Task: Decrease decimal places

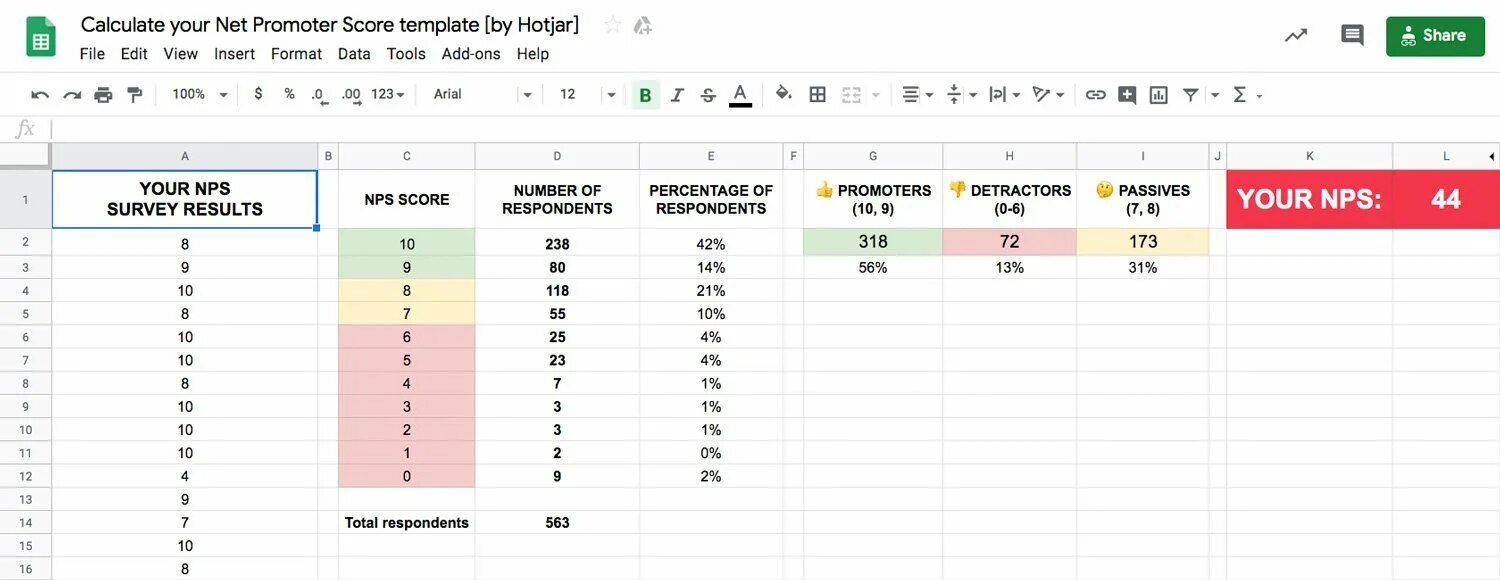Action: coord(318,94)
